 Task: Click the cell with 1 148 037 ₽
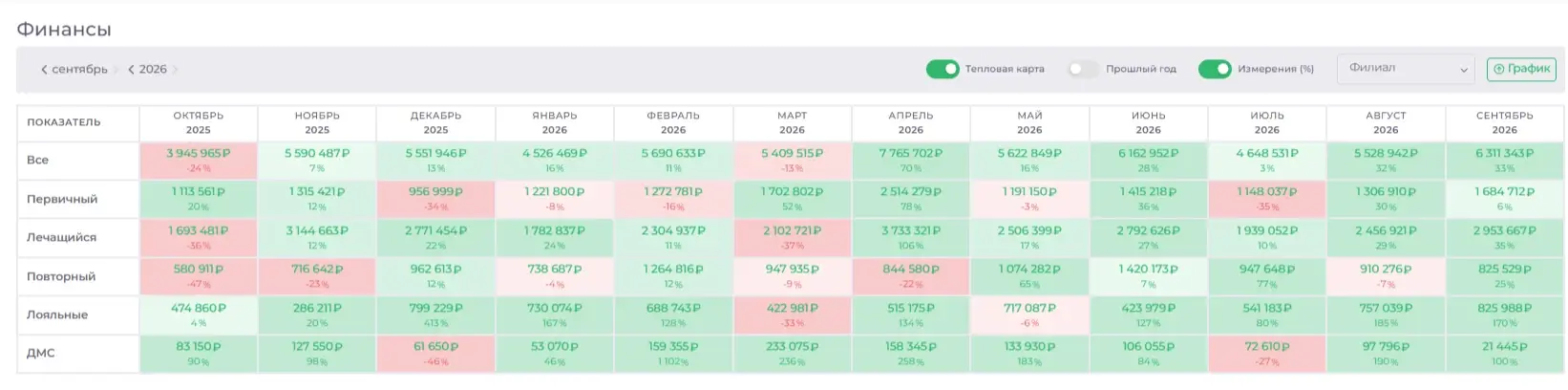click(x=1267, y=199)
